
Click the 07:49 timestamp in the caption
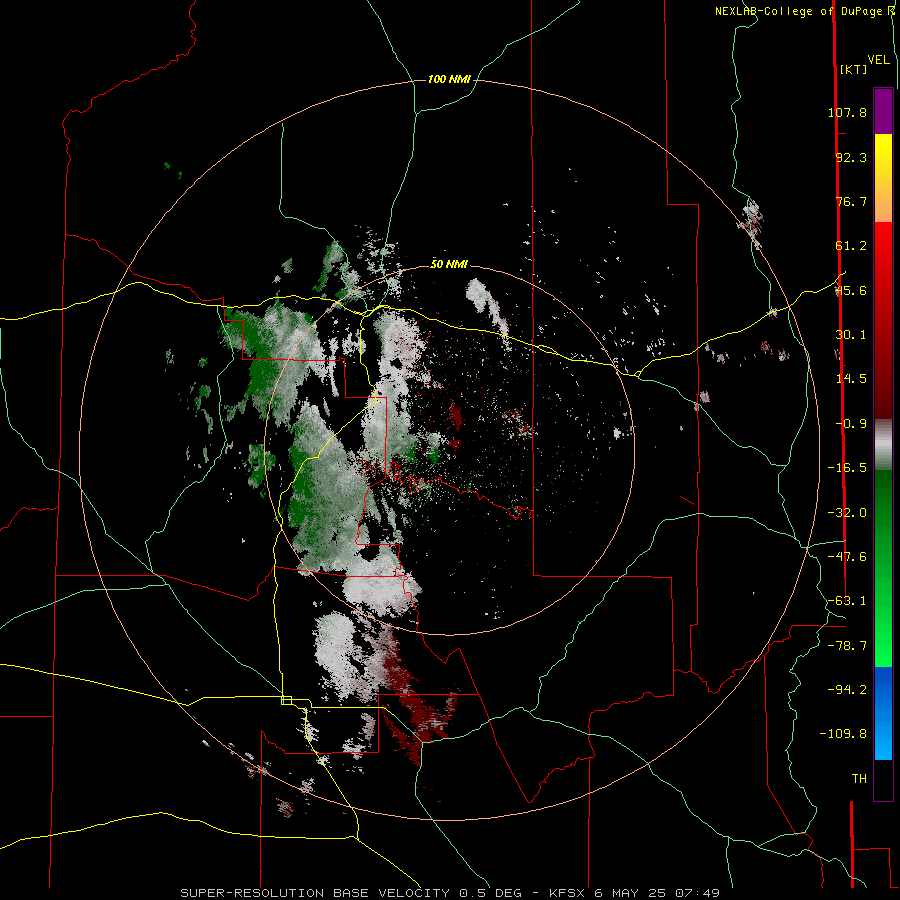696,893
